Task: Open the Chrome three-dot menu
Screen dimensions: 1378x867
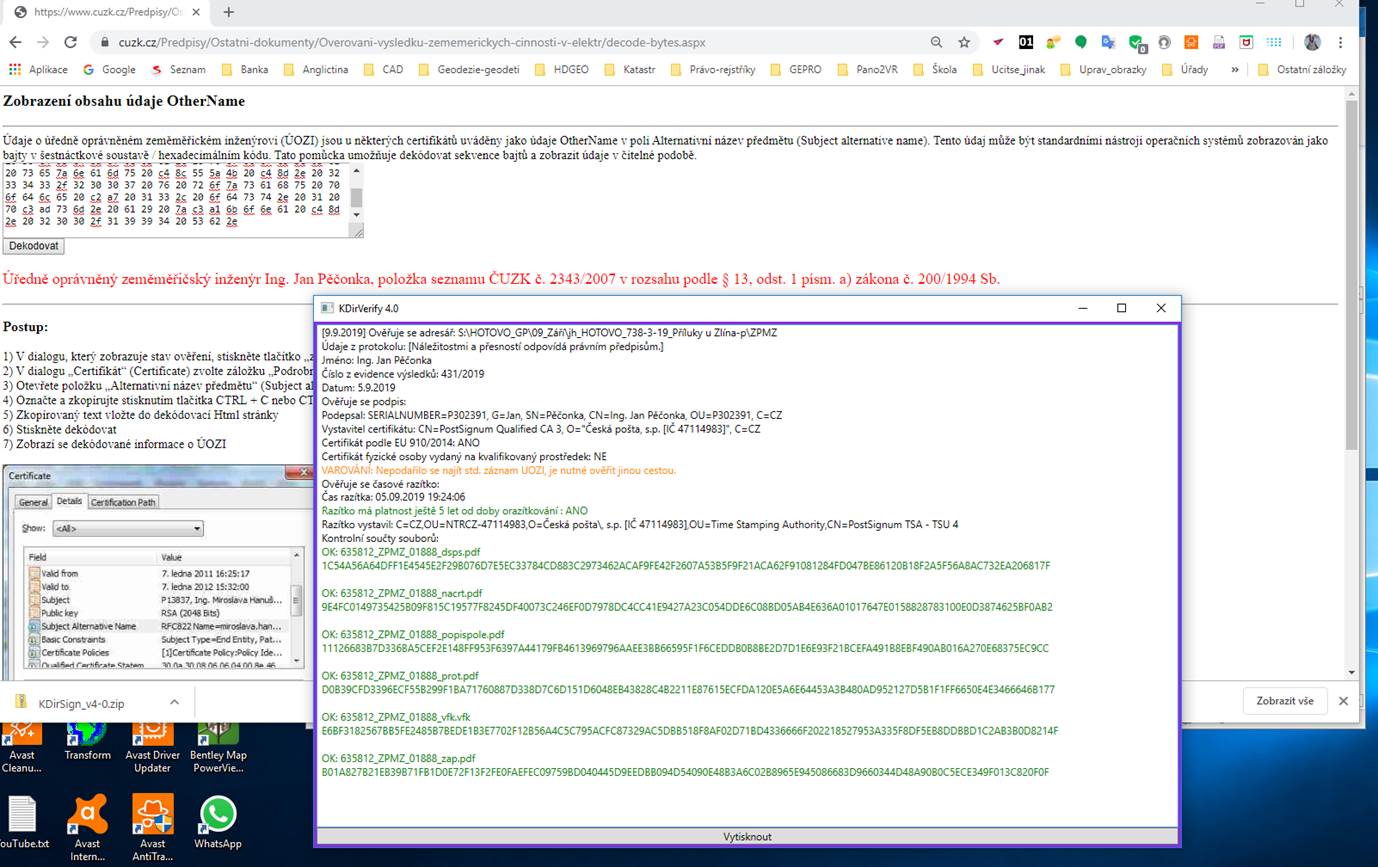Action: coord(1340,42)
